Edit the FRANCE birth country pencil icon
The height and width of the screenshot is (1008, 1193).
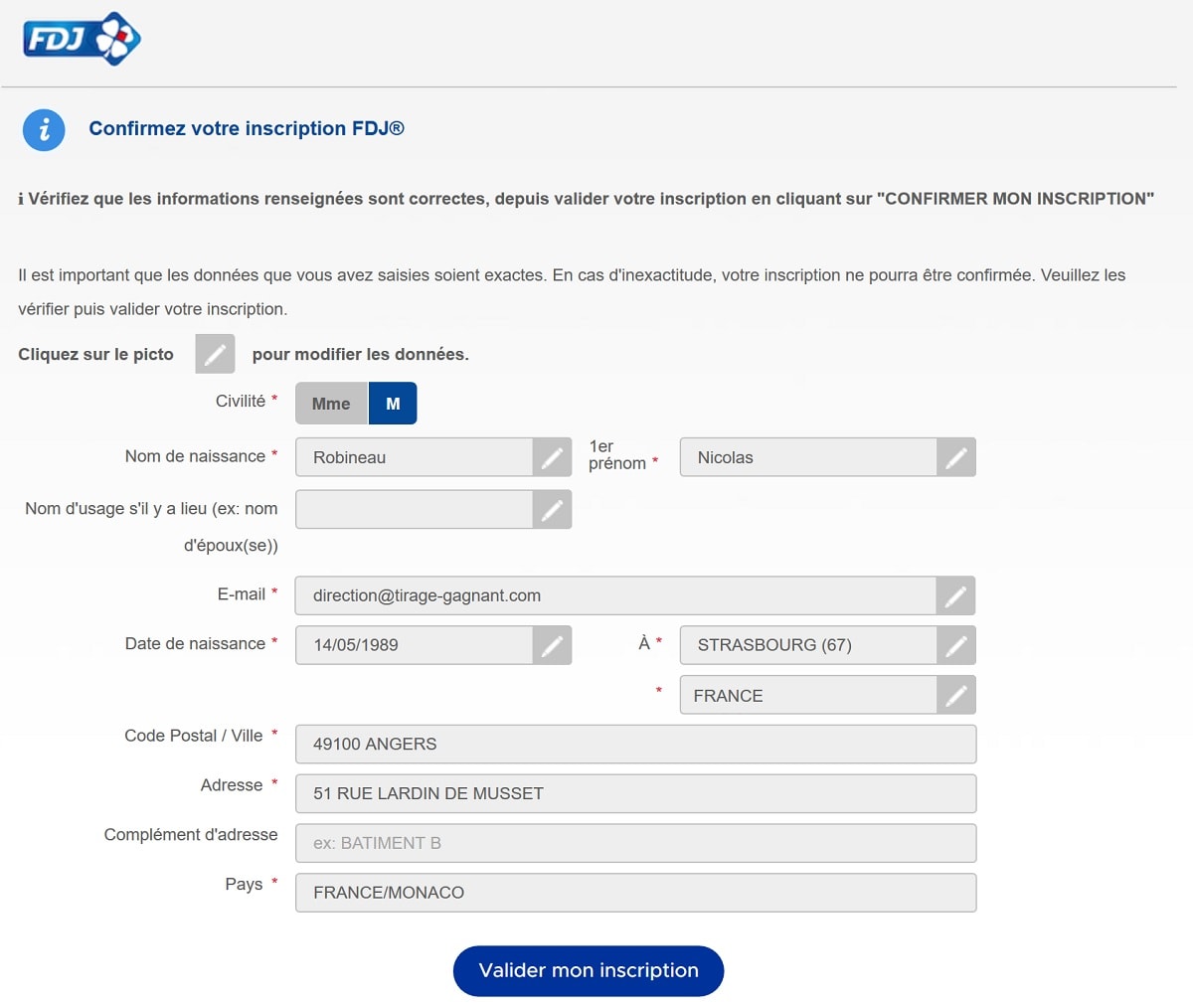tap(955, 695)
